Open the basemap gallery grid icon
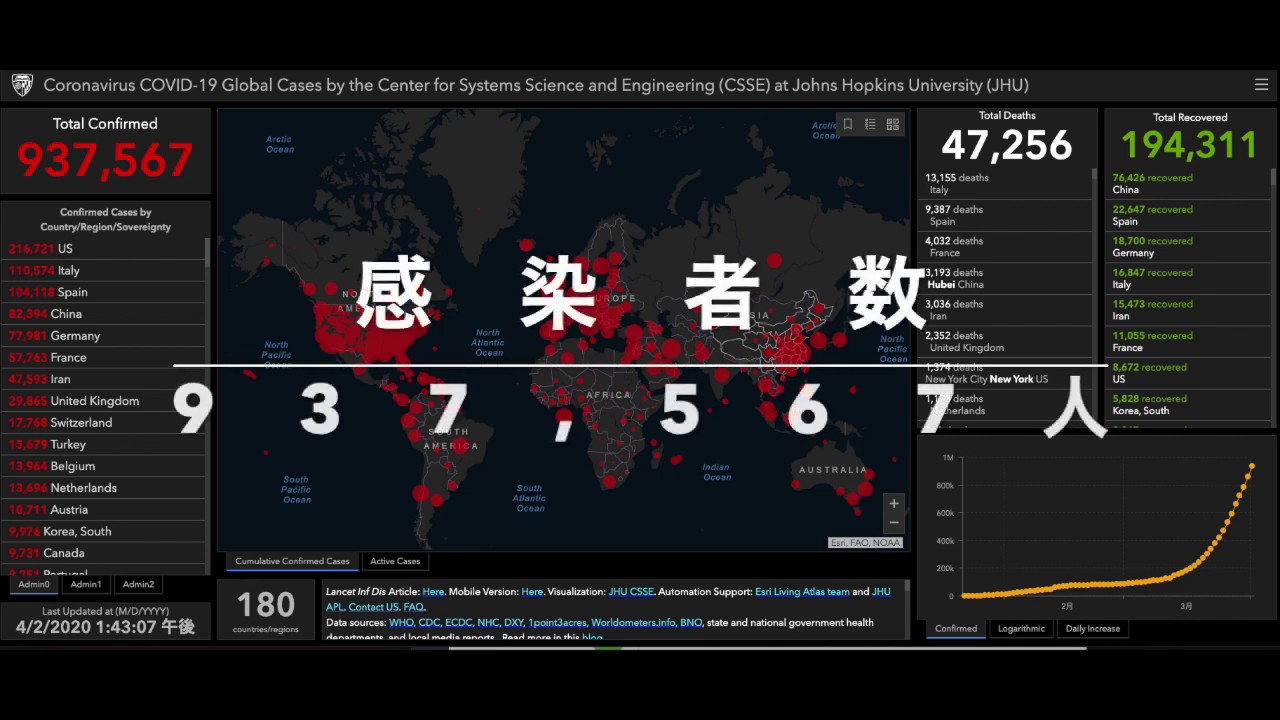This screenshot has height=720, width=1280. (893, 125)
